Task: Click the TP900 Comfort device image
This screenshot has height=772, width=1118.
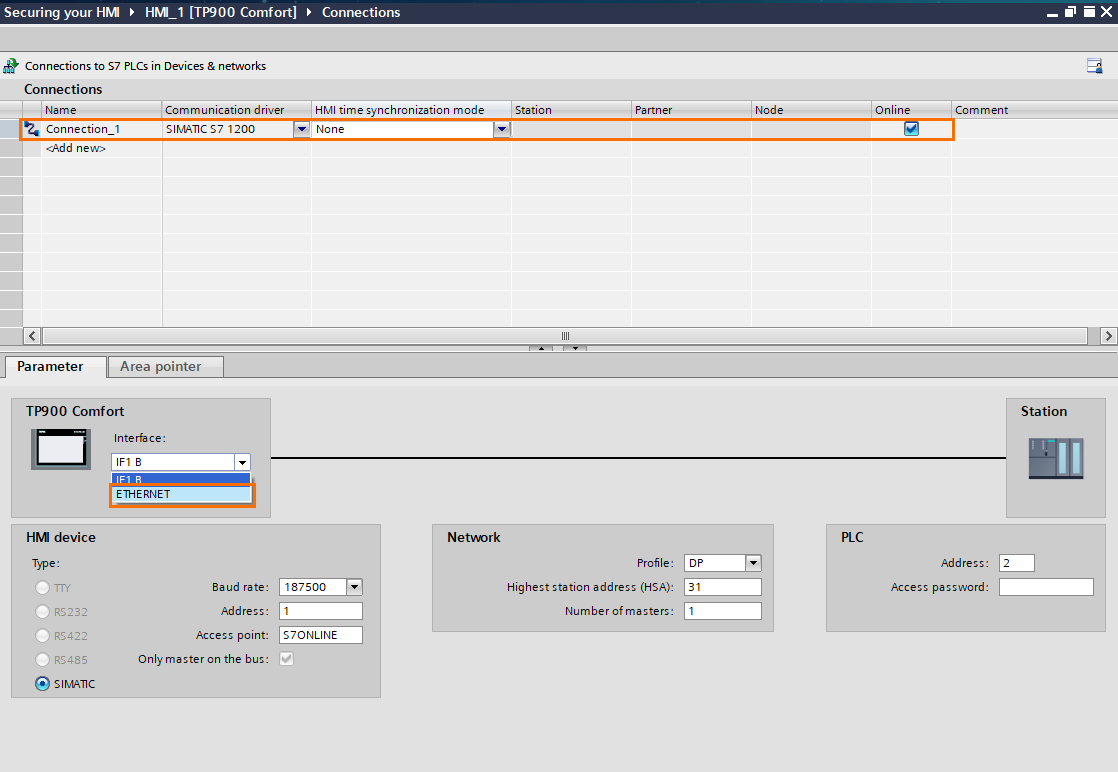Action: (60, 450)
